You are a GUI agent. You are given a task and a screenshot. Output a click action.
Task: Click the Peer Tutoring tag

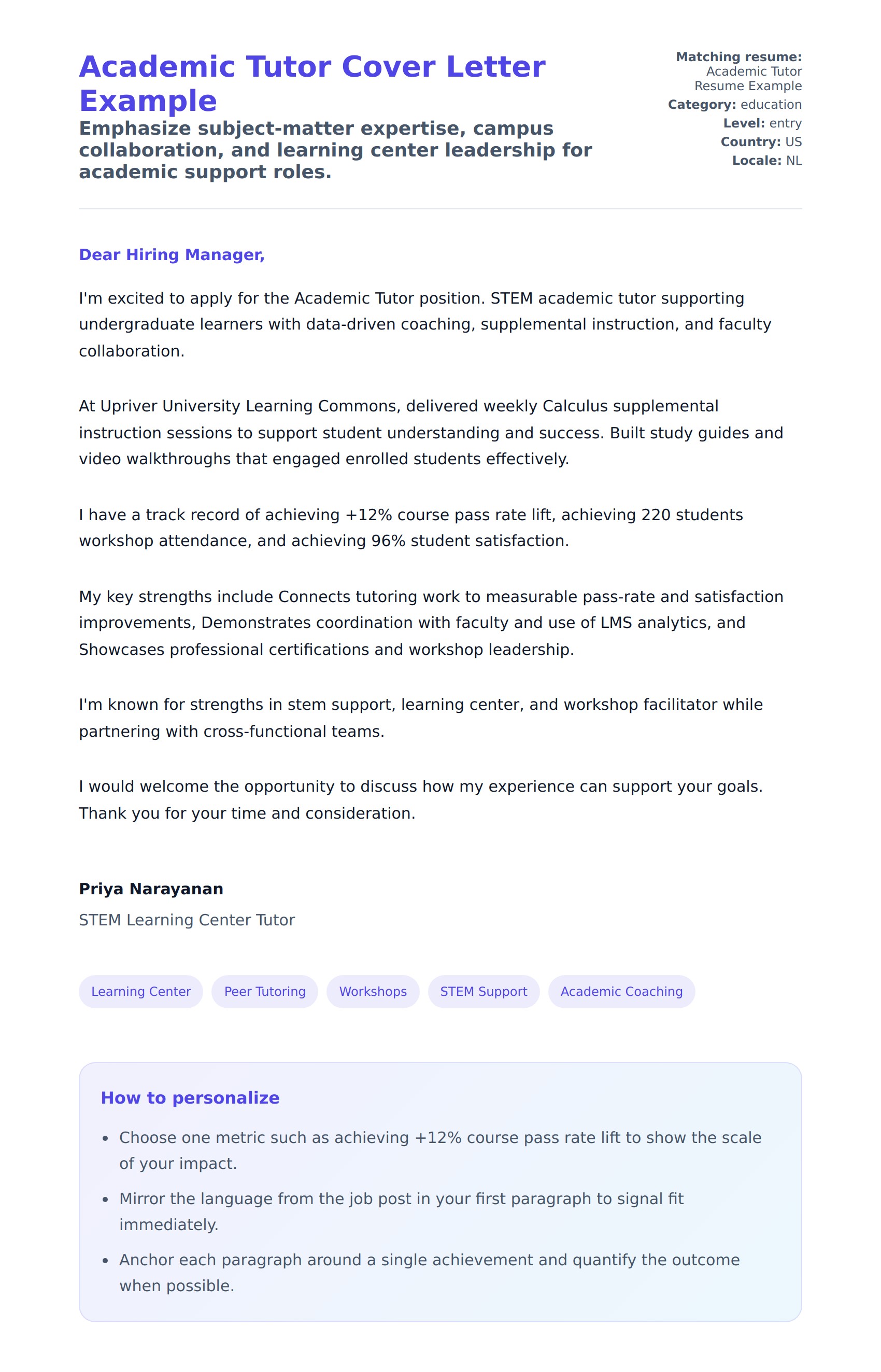[x=264, y=991]
